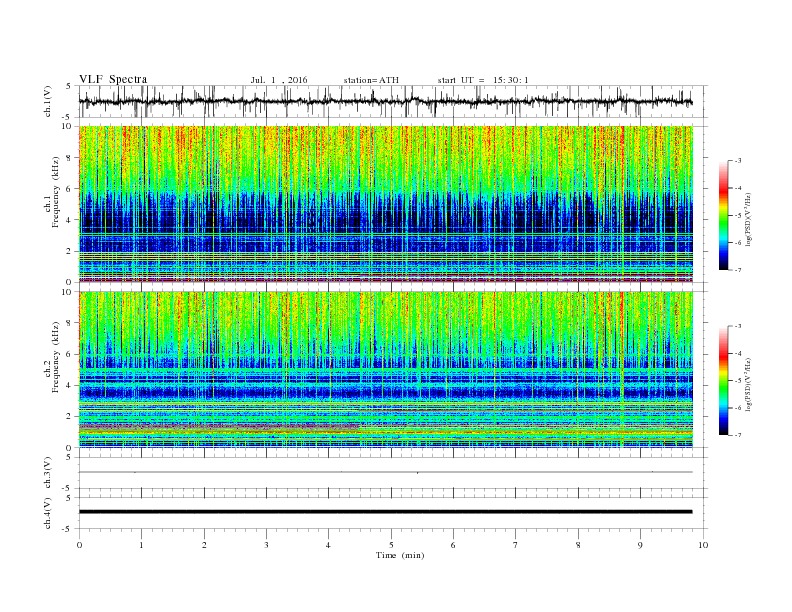Image resolution: width=792 pixels, height=612 pixels.
Task: Click time axis tick label "4"
Action: point(328,545)
